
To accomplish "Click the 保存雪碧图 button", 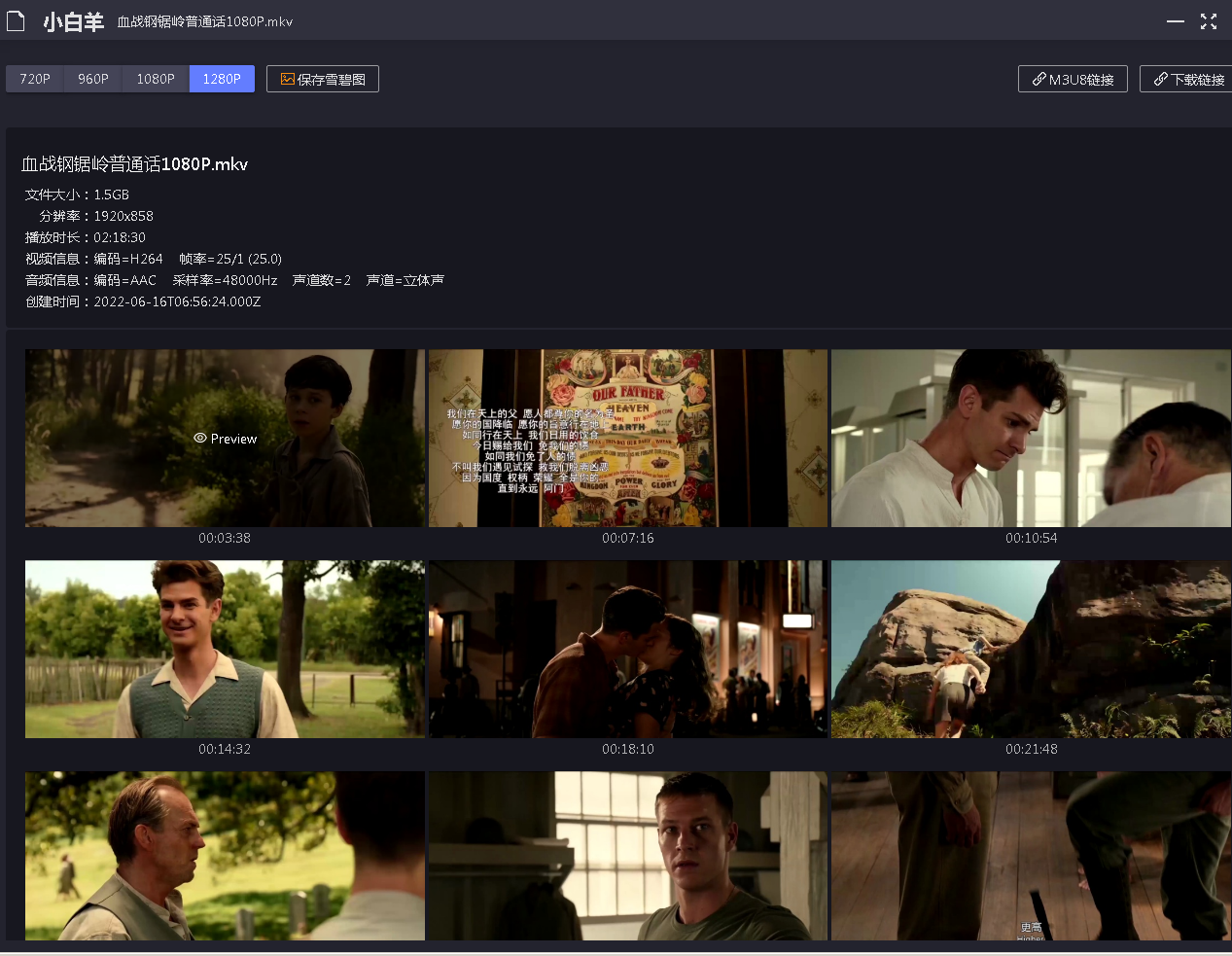I will click(x=323, y=79).
